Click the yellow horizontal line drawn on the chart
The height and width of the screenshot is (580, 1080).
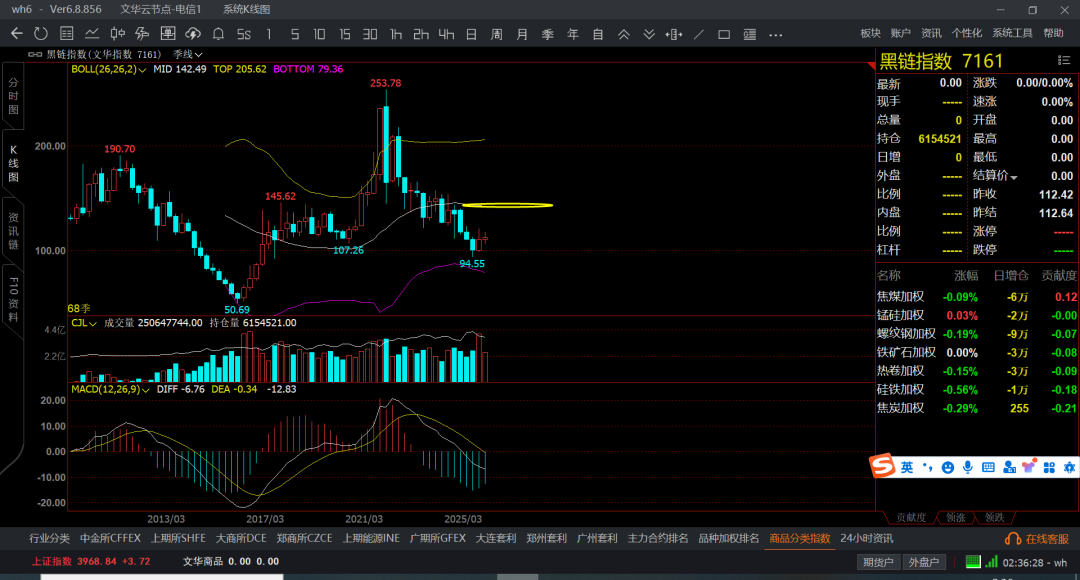pos(507,205)
